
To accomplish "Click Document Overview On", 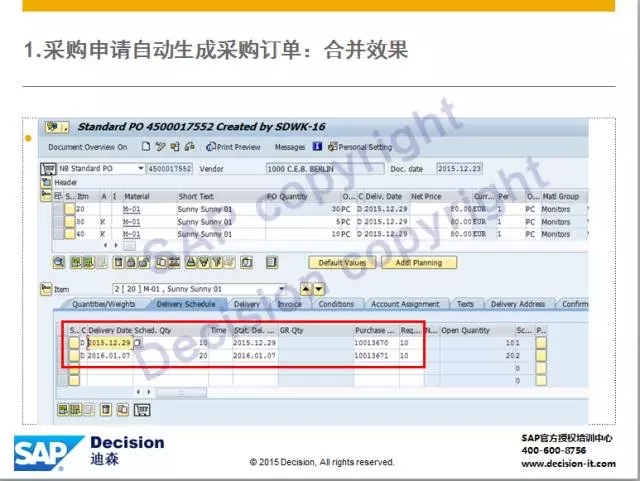I will (x=88, y=147).
